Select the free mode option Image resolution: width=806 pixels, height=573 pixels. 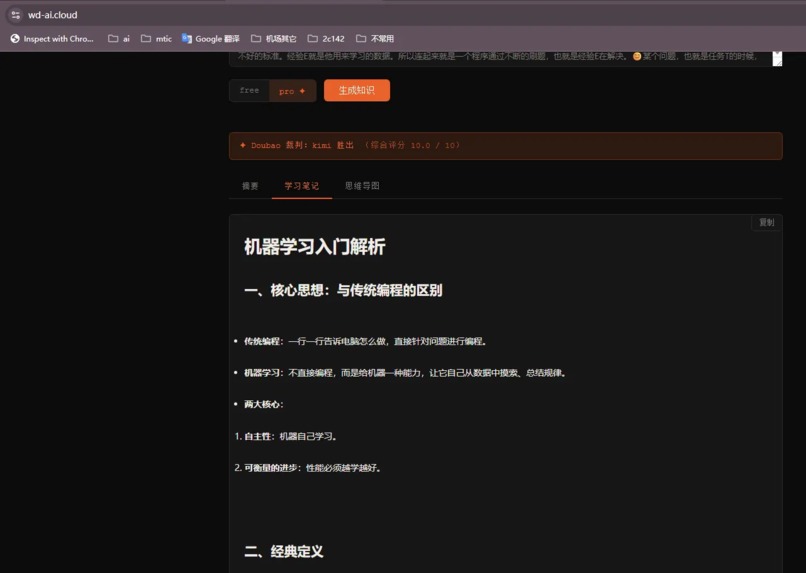click(x=249, y=90)
